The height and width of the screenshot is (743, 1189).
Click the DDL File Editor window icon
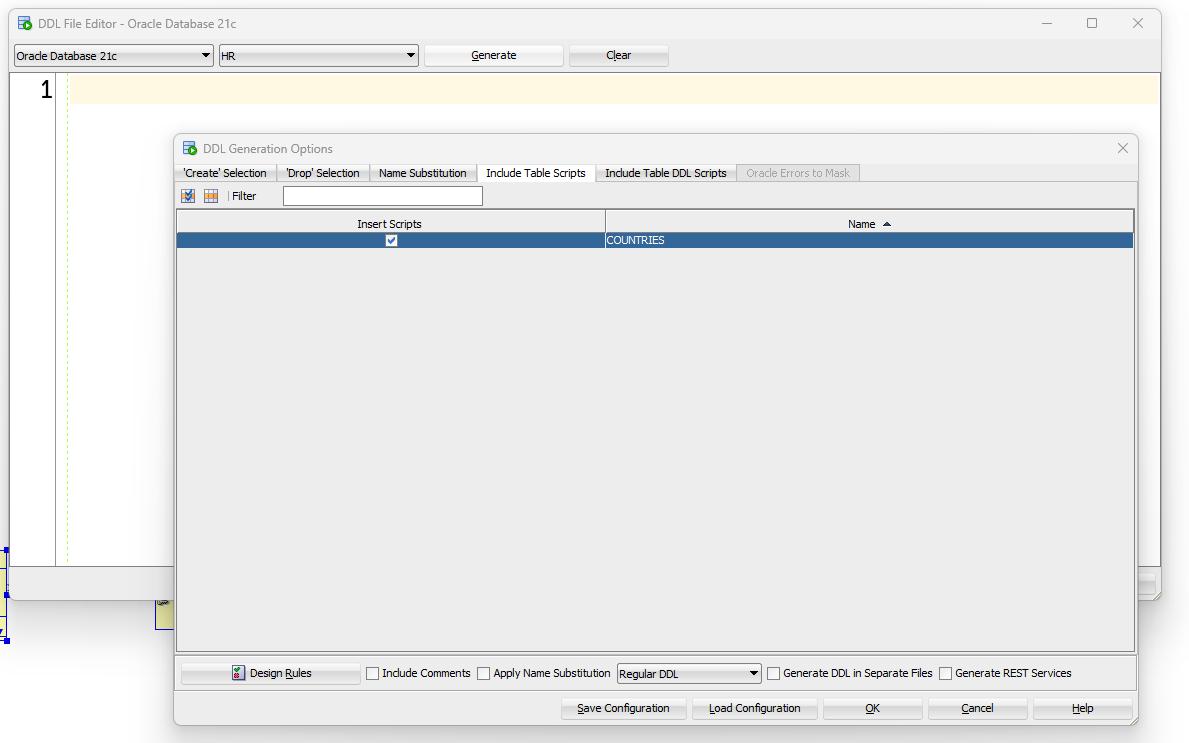[x=25, y=24]
